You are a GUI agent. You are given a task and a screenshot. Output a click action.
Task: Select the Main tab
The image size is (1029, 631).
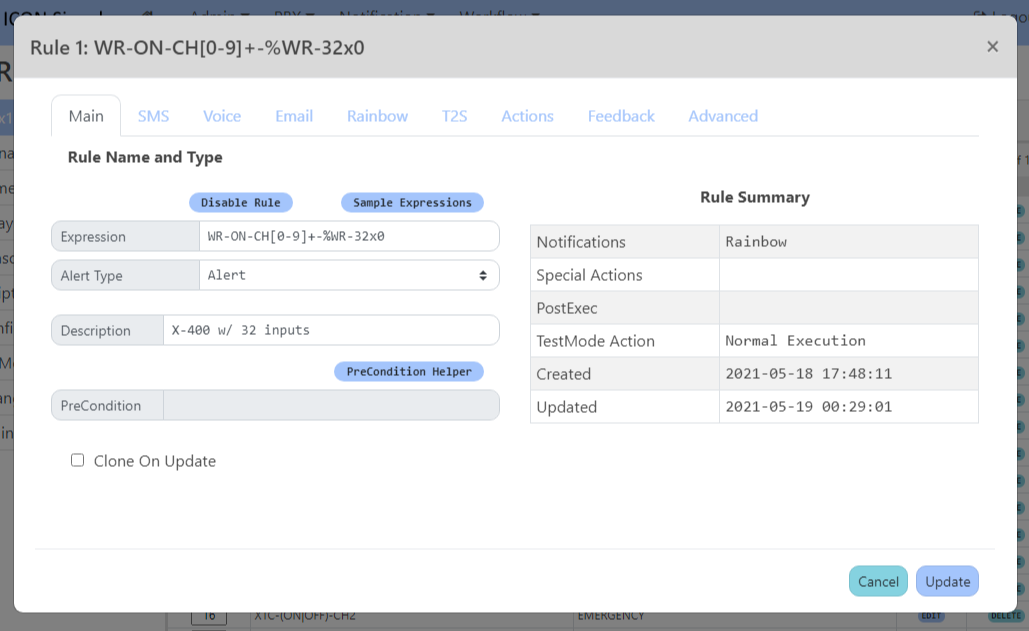[x=86, y=116]
